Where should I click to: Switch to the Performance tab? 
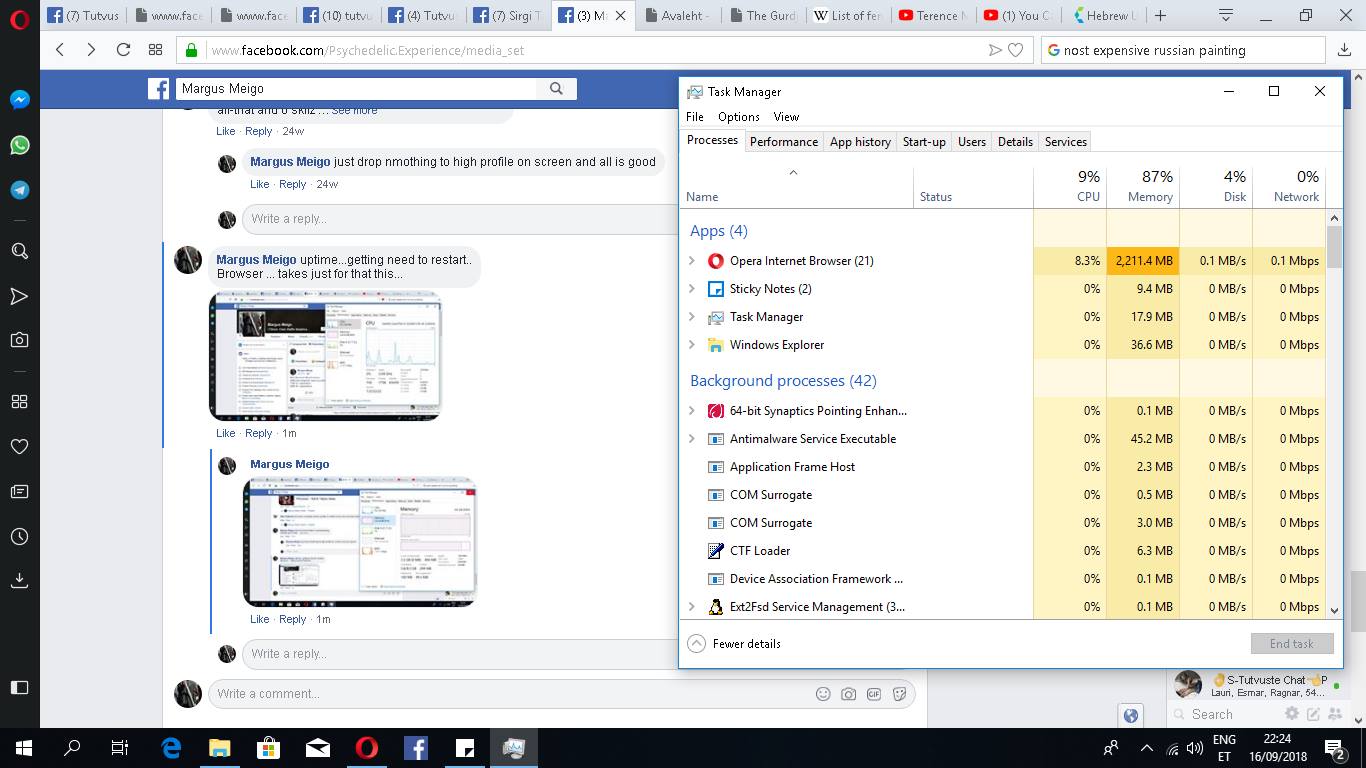coord(784,142)
